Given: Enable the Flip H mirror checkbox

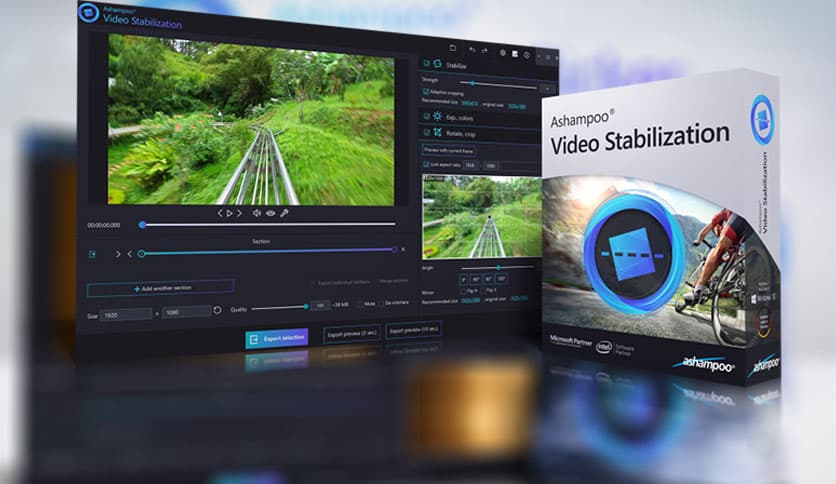Looking at the screenshot, I should pos(463,291).
